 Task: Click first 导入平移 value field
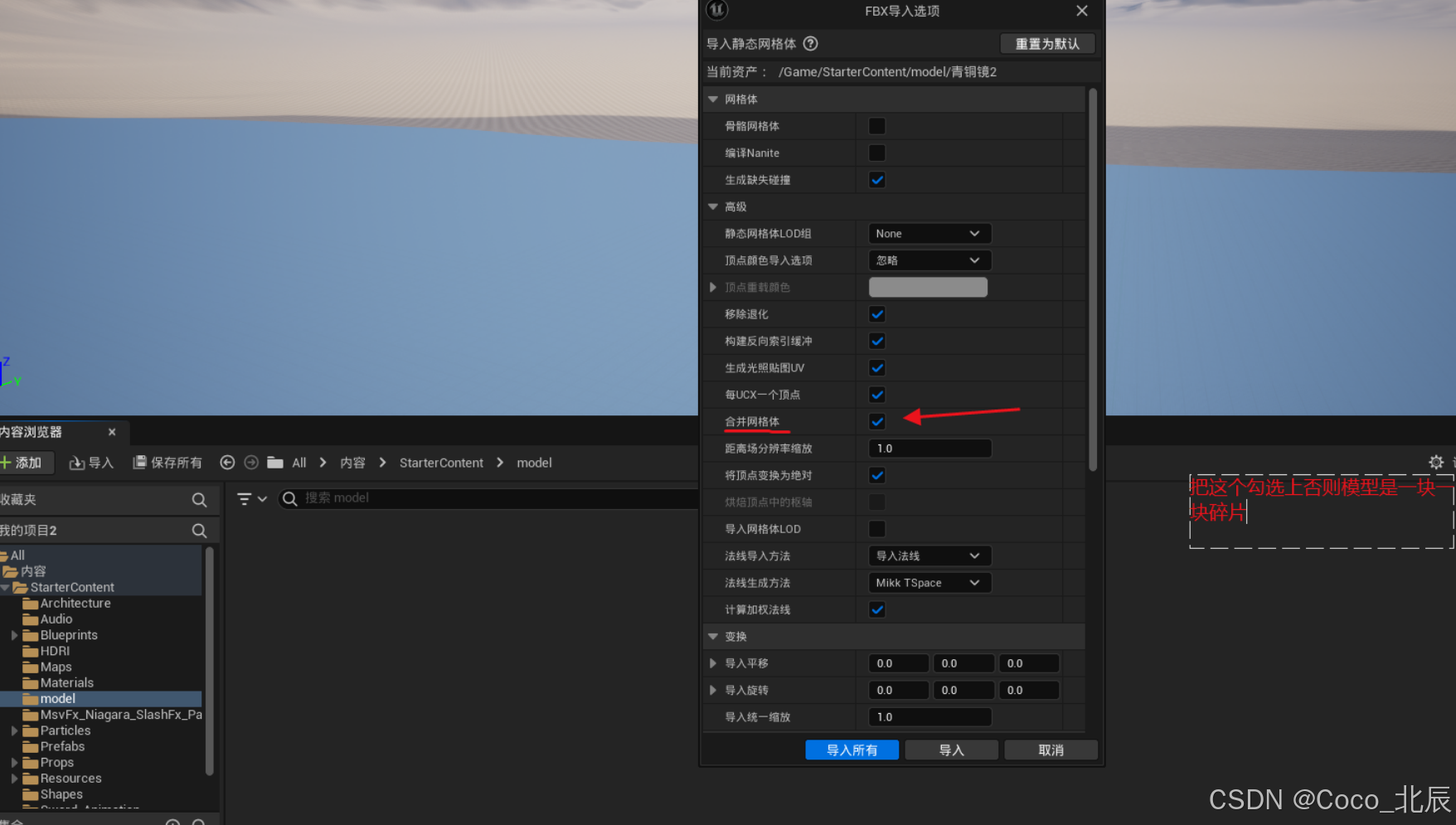(898, 663)
